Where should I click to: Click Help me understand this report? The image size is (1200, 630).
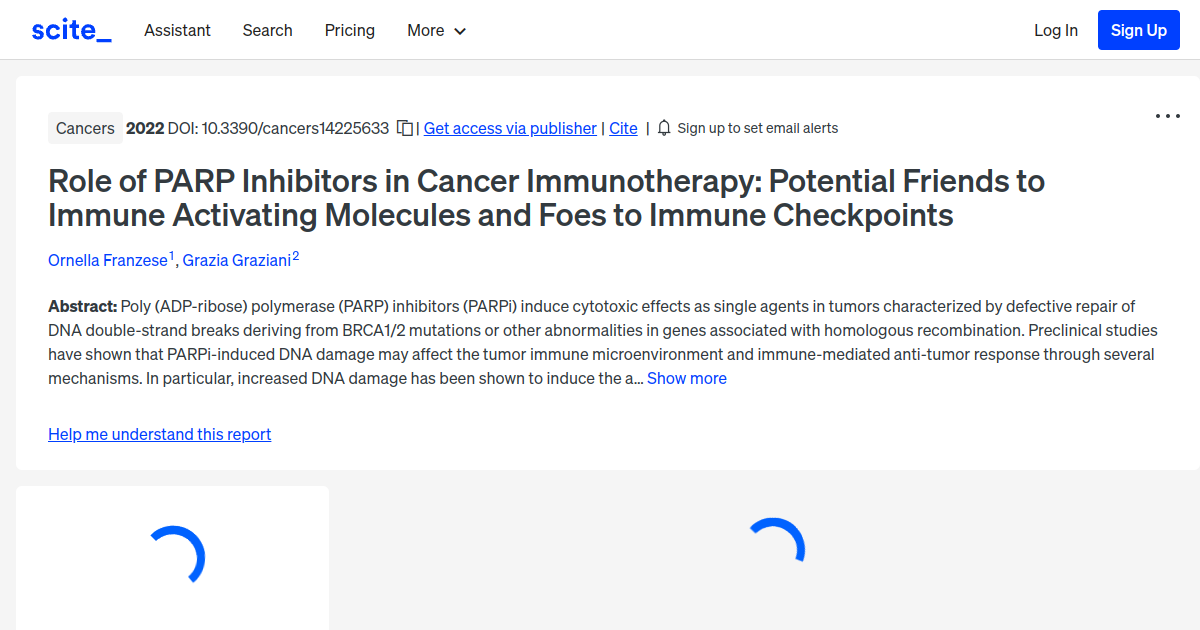(x=159, y=434)
